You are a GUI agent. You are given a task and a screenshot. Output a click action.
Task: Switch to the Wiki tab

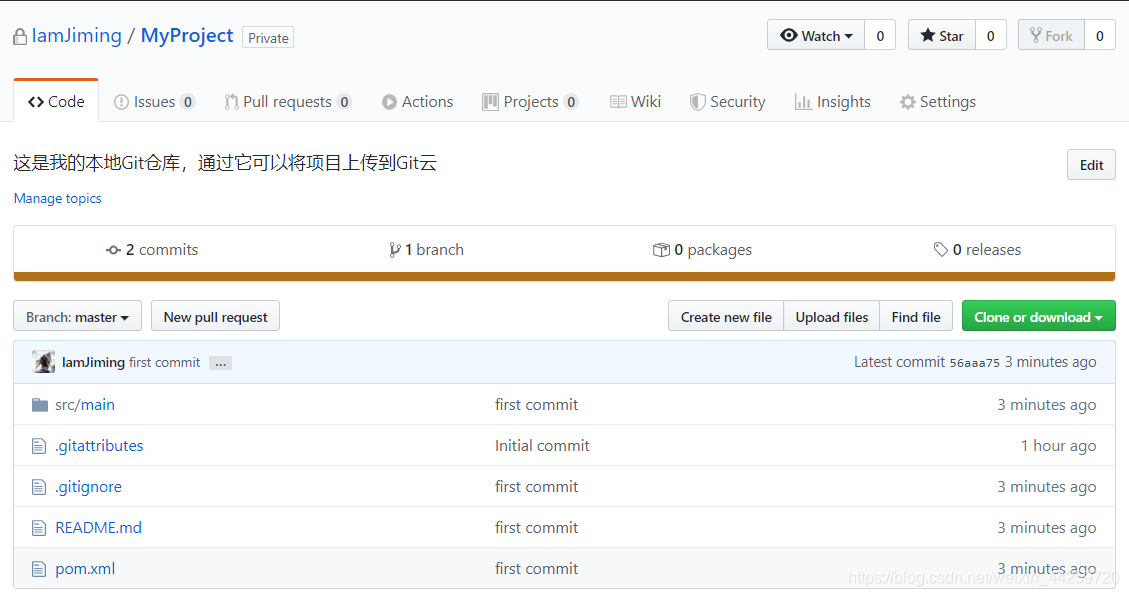(635, 101)
